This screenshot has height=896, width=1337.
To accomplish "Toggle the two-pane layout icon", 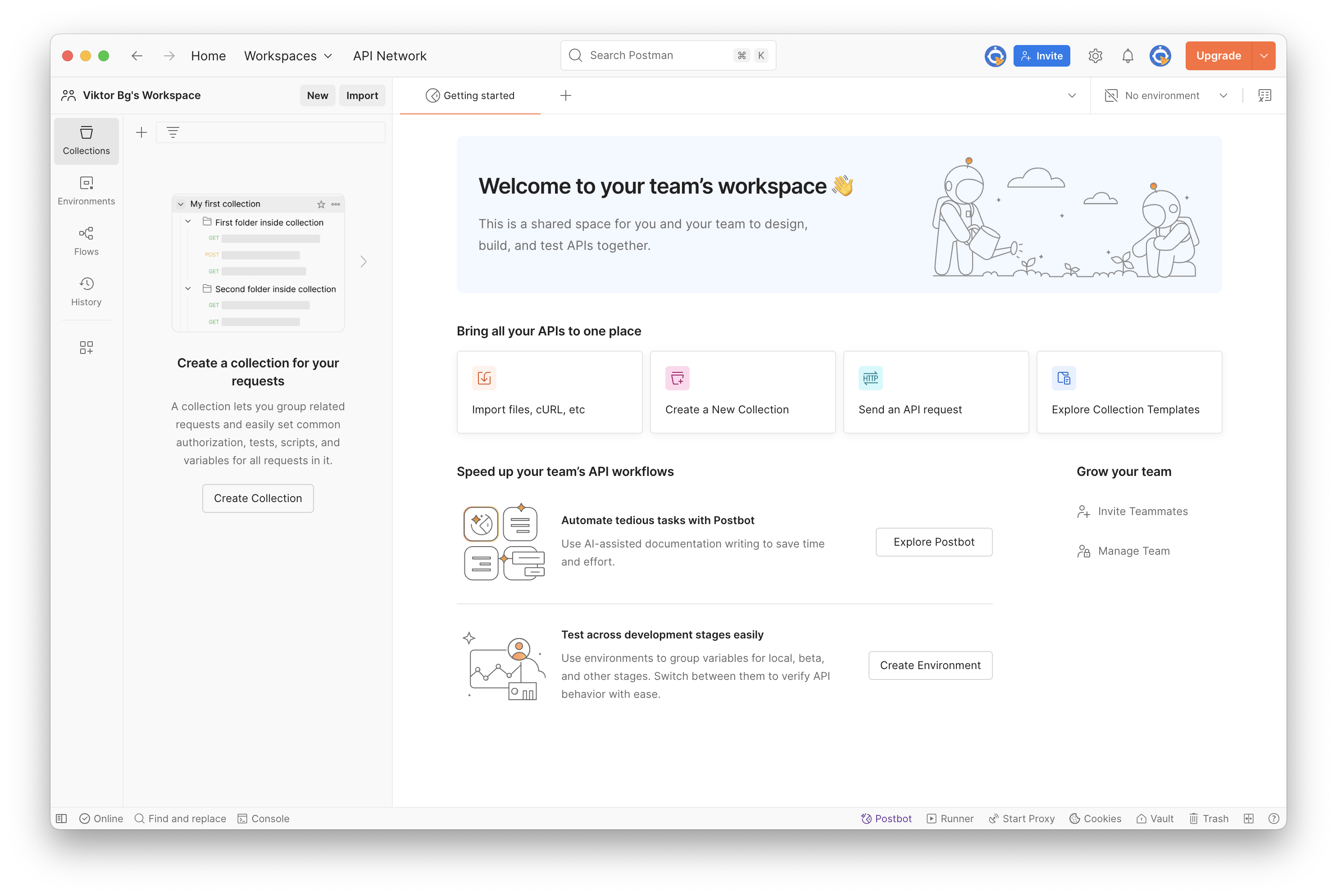I will (x=1248, y=818).
